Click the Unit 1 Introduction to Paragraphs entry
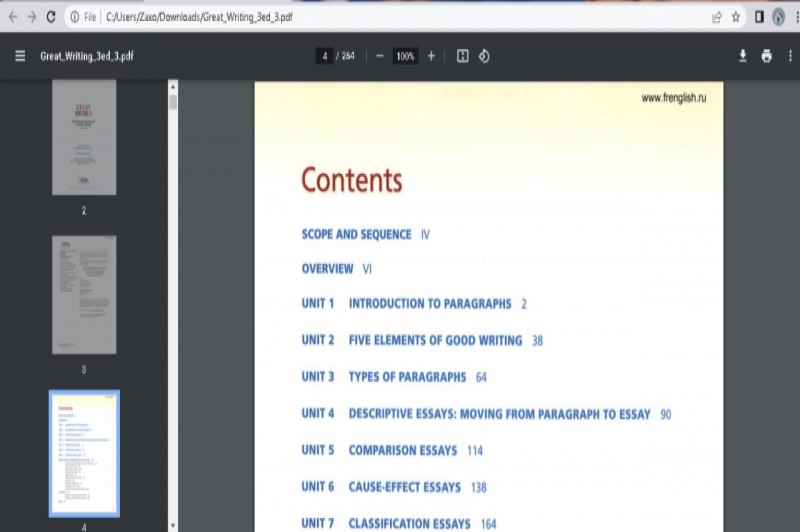 [429, 304]
